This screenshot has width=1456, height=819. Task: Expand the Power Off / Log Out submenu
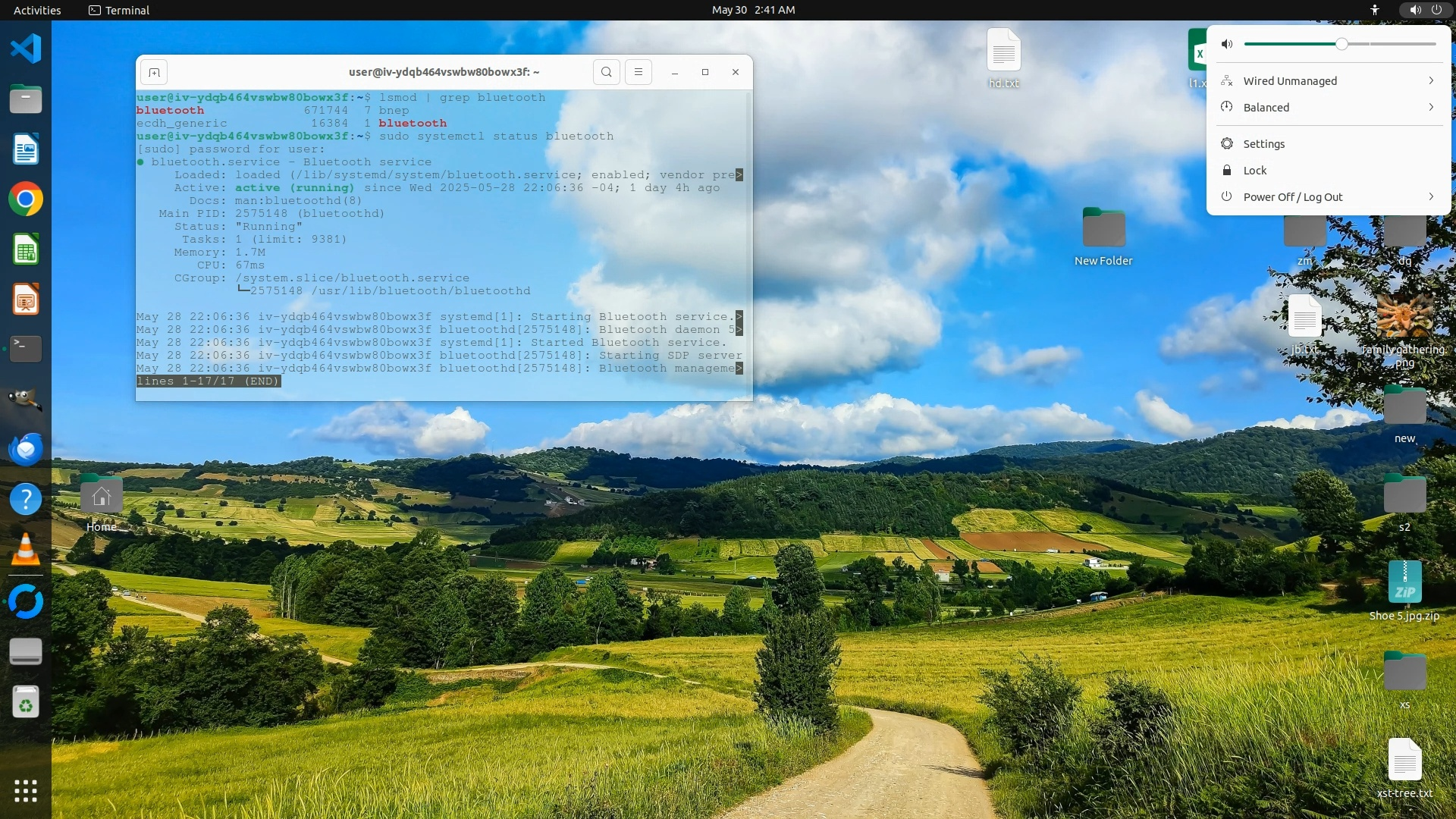coord(1431,197)
